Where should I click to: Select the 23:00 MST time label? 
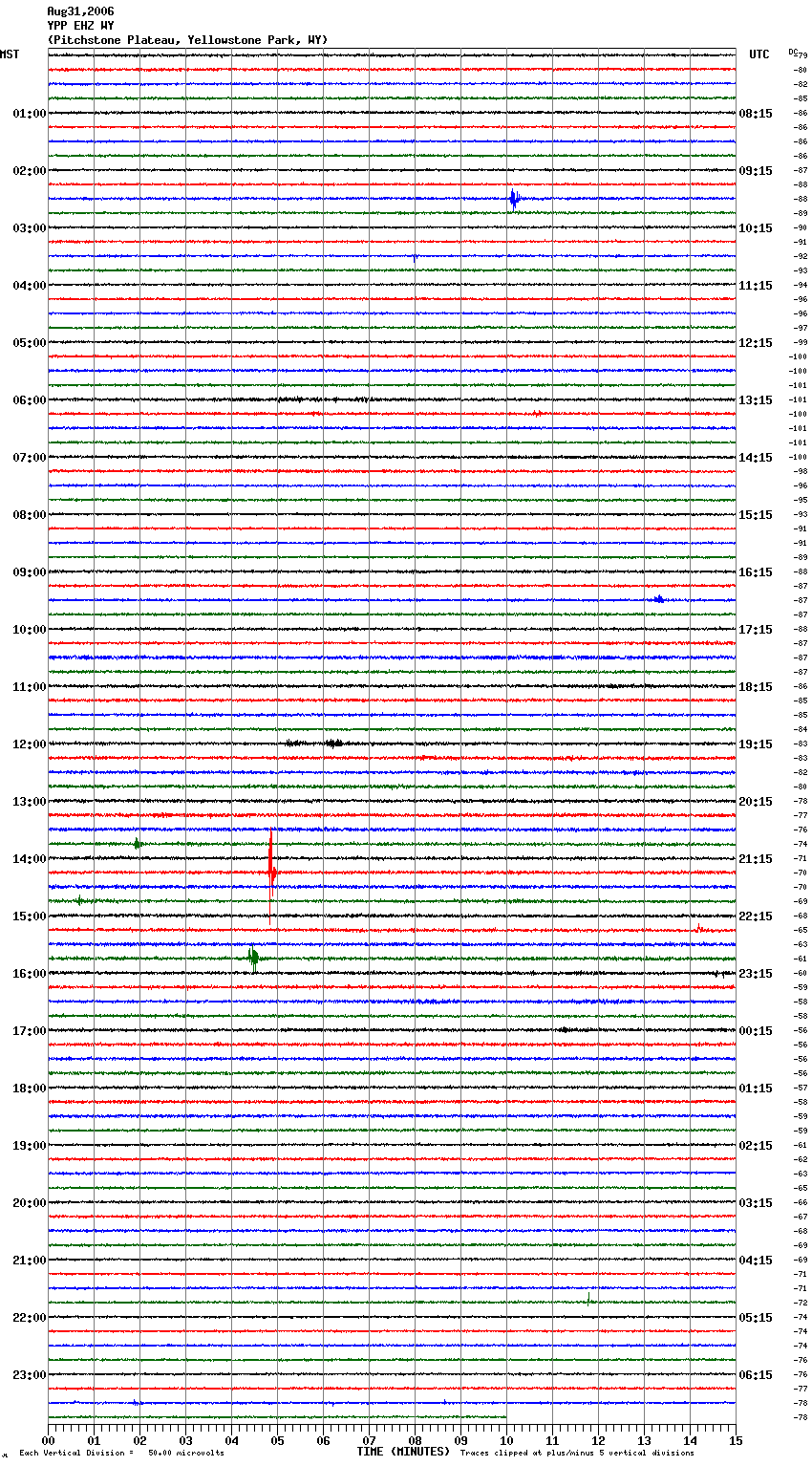[x=30, y=1375]
